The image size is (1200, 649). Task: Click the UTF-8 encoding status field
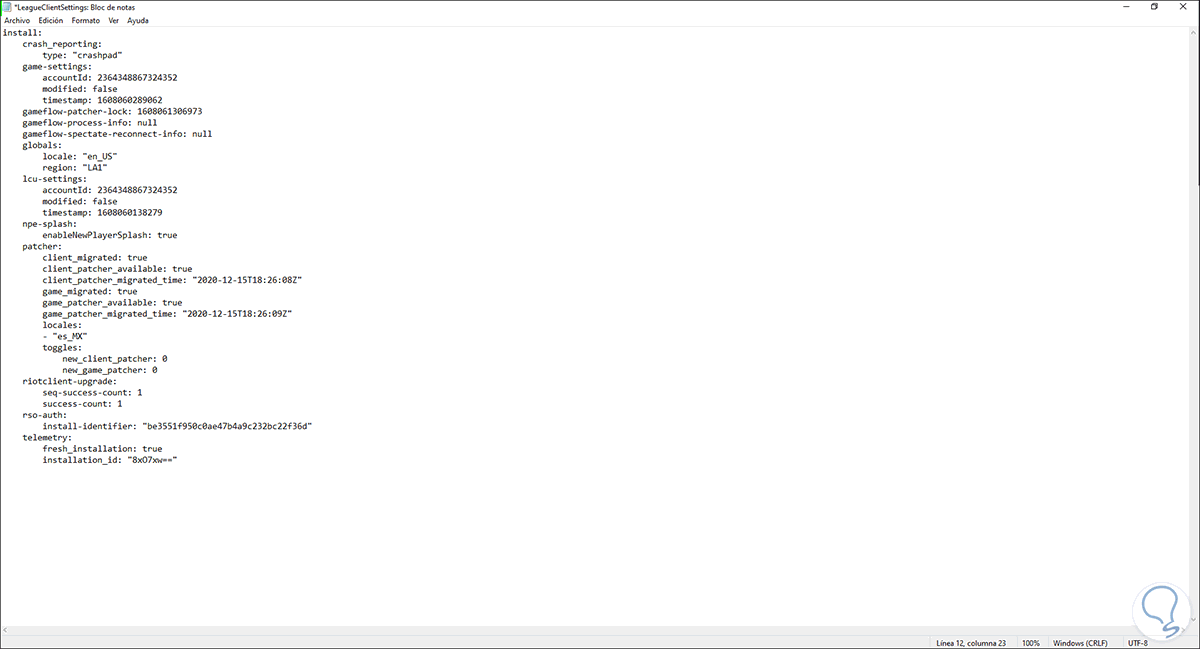[1139, 642]
